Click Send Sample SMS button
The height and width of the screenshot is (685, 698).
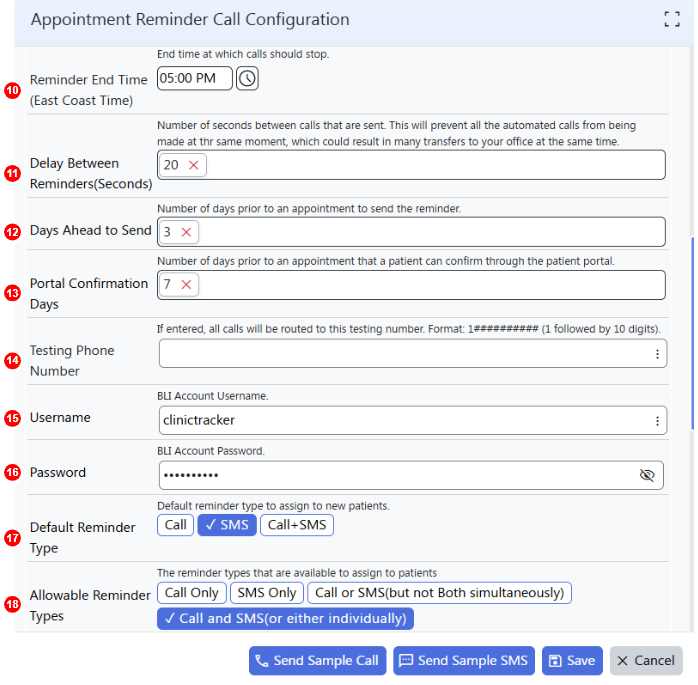[x=464, y=661]
